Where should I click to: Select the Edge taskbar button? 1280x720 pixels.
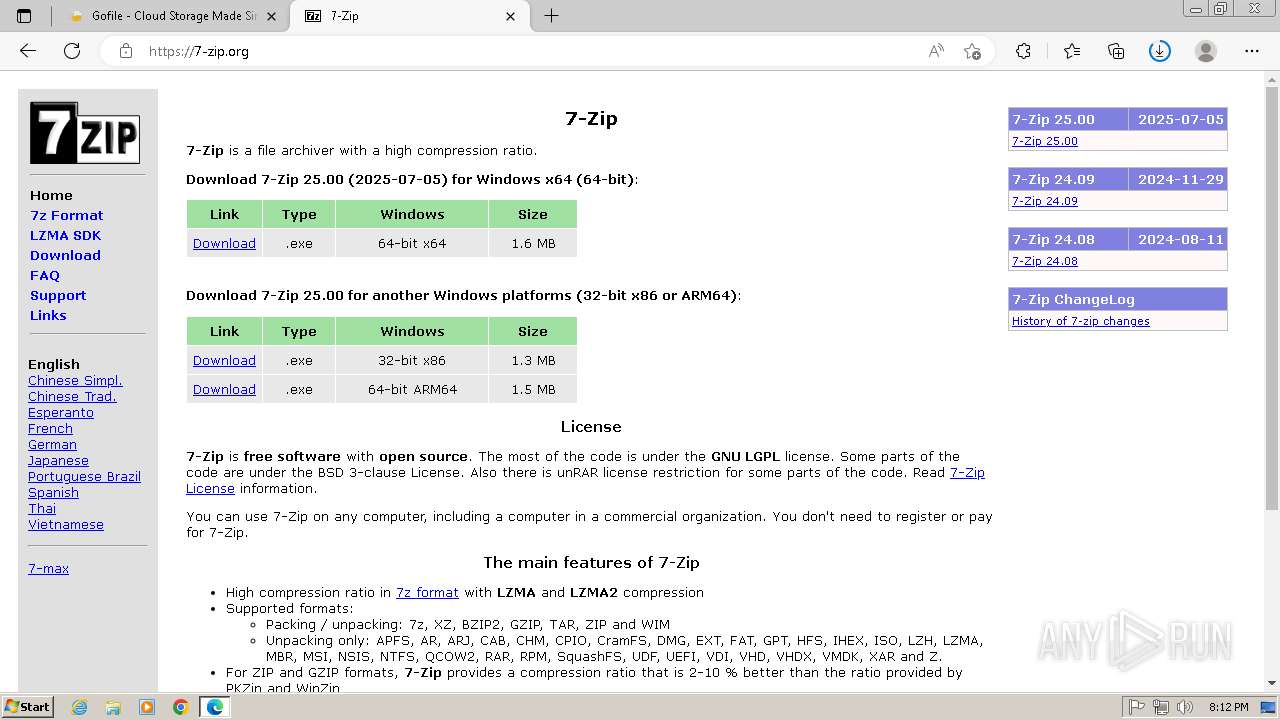coord(215,707)
